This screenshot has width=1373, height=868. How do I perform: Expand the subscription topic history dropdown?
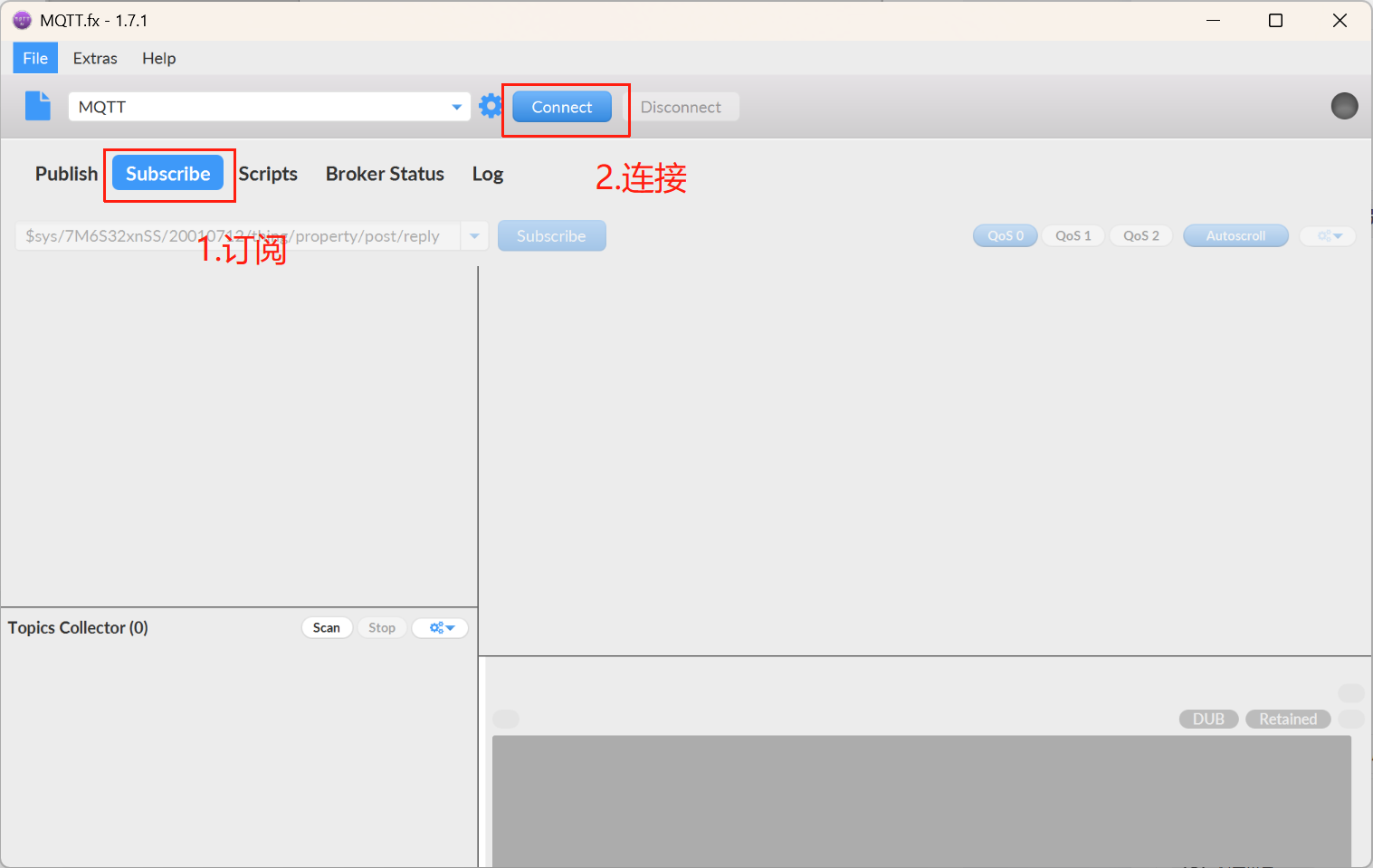[474, 236]
